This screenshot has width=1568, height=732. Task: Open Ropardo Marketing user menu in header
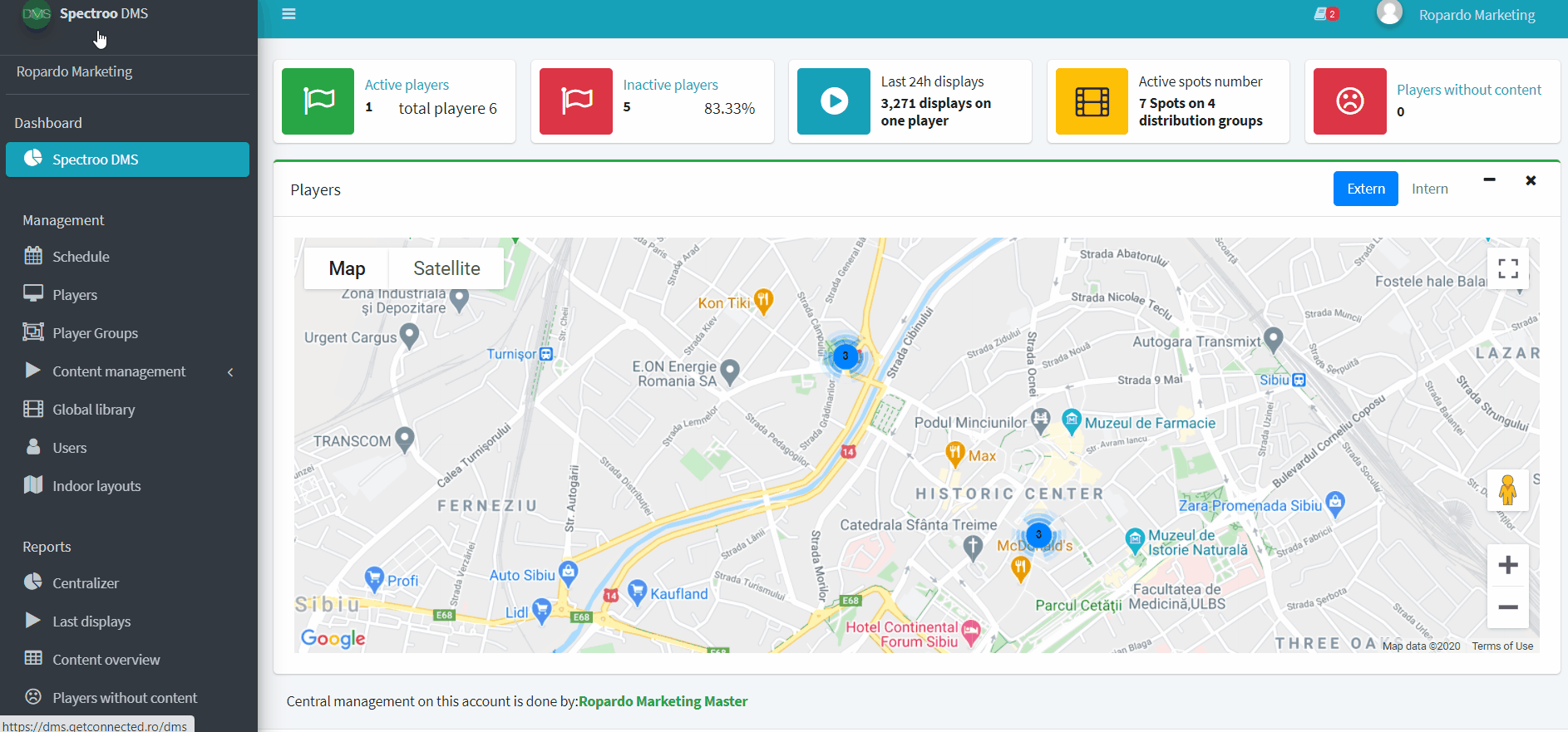point(1477,15)
